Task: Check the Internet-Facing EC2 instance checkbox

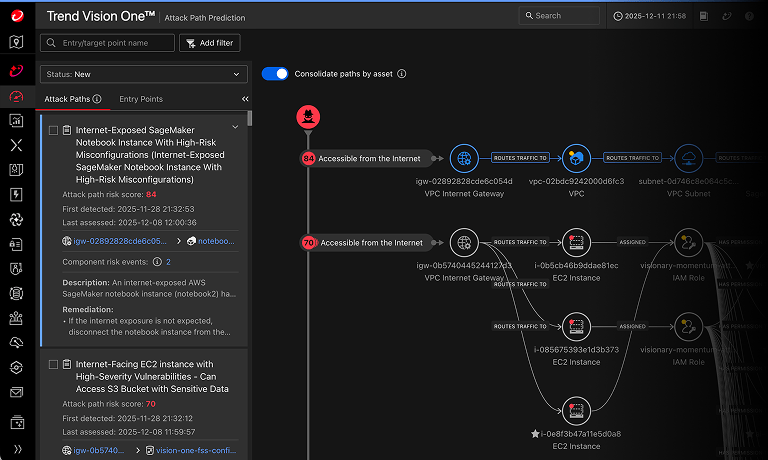Action: (53, 365)
